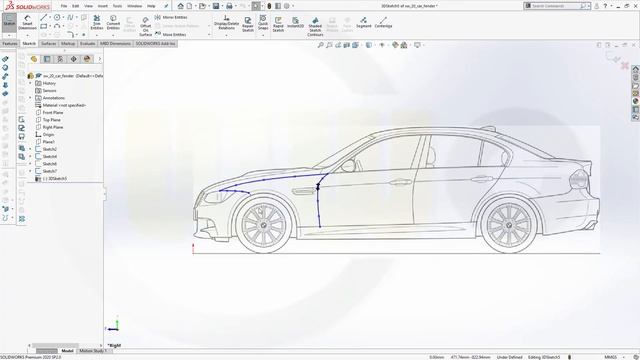The image size is (640, 360).
Task: Open ConfigurationManager panel tab
Action: (60, 59)
